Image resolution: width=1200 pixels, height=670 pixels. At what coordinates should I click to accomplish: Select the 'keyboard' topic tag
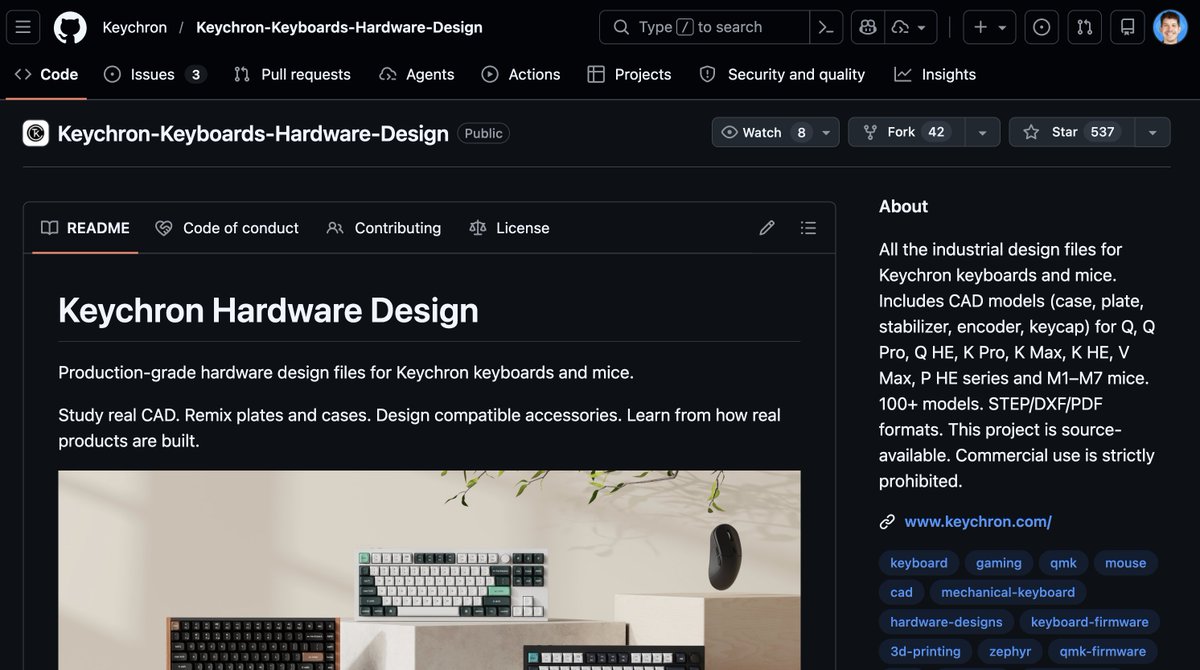click(x=919, y=563)
